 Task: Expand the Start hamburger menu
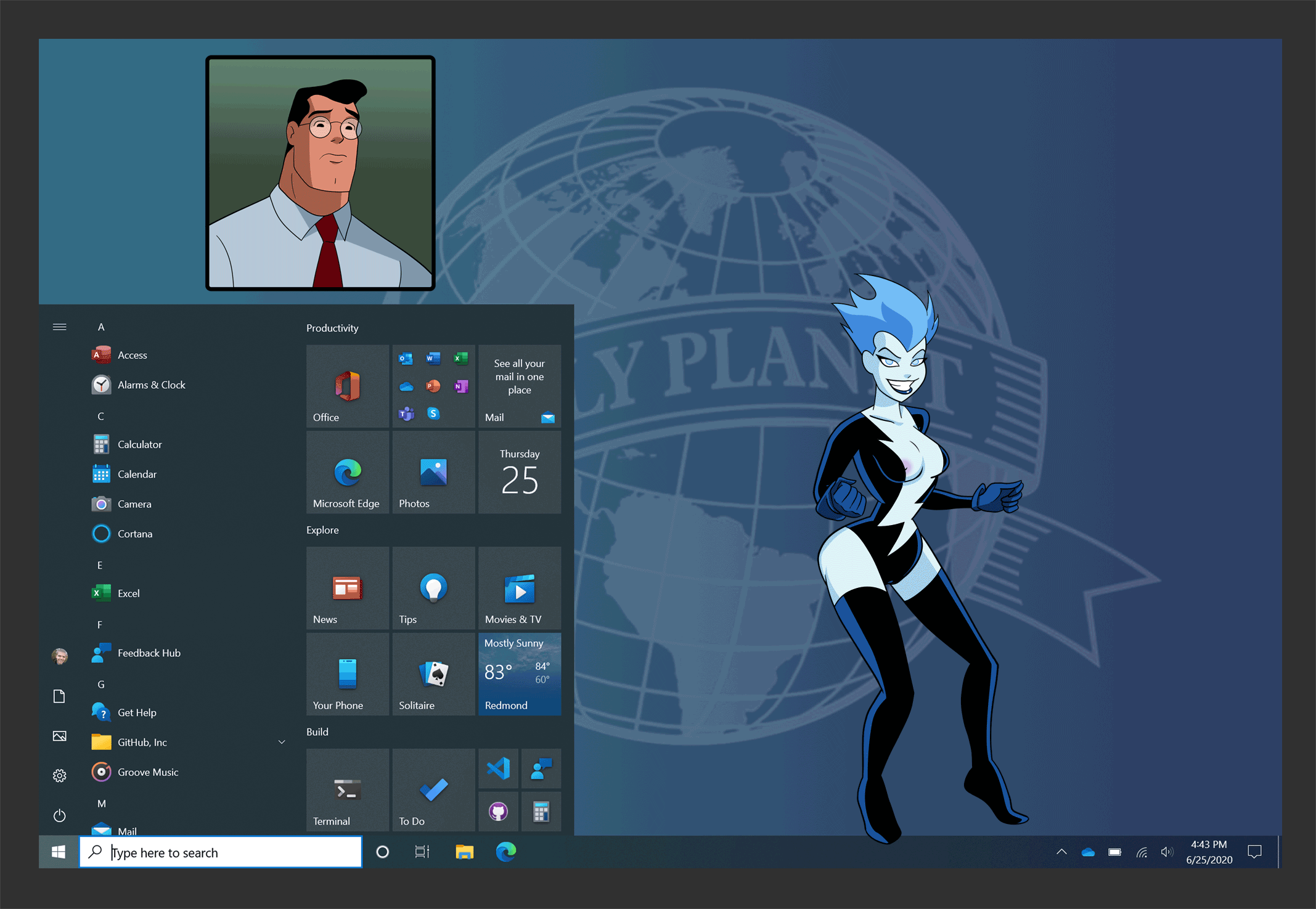60,327
